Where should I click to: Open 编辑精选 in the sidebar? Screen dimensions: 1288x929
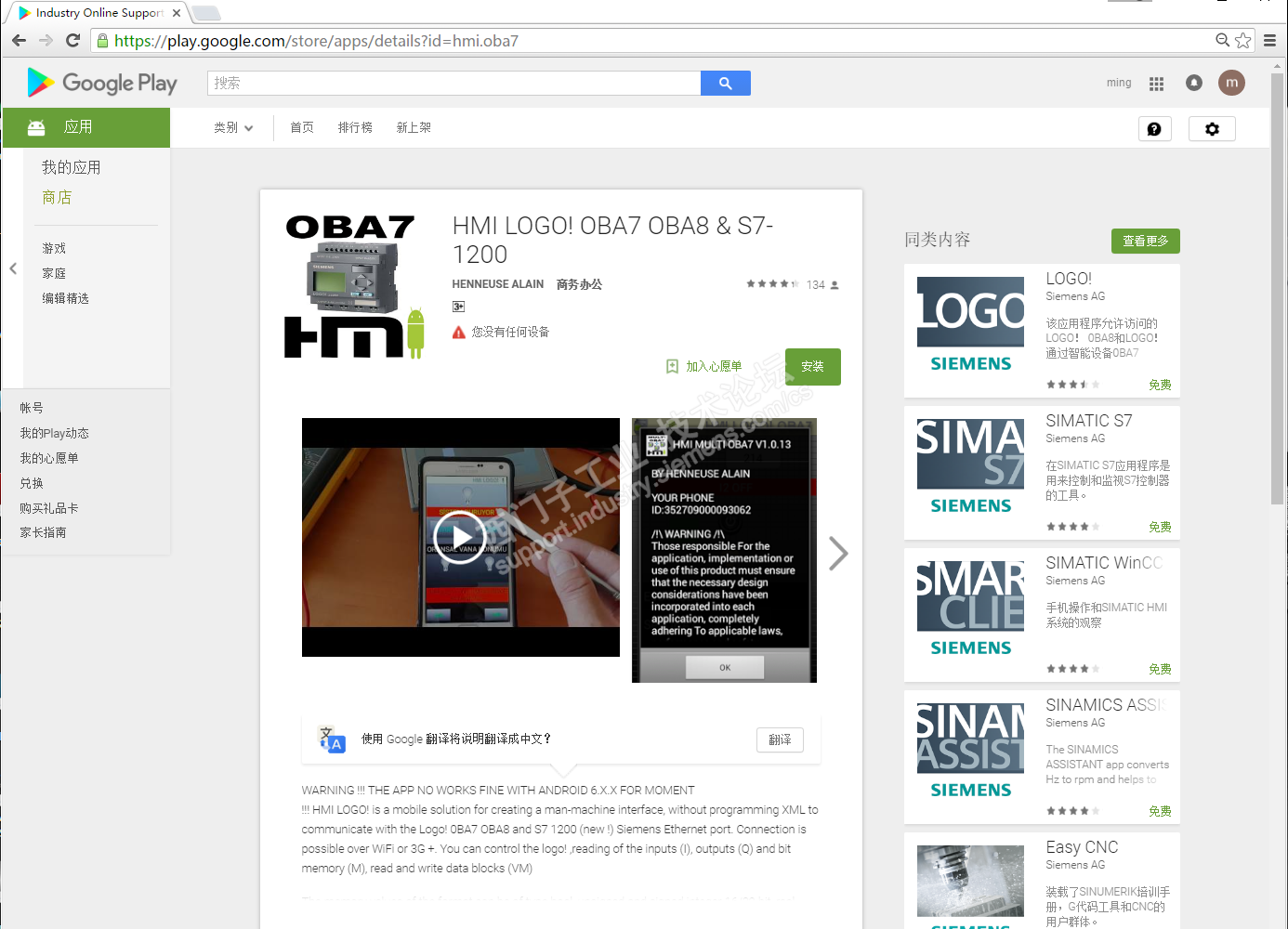[x=65, y=298]
